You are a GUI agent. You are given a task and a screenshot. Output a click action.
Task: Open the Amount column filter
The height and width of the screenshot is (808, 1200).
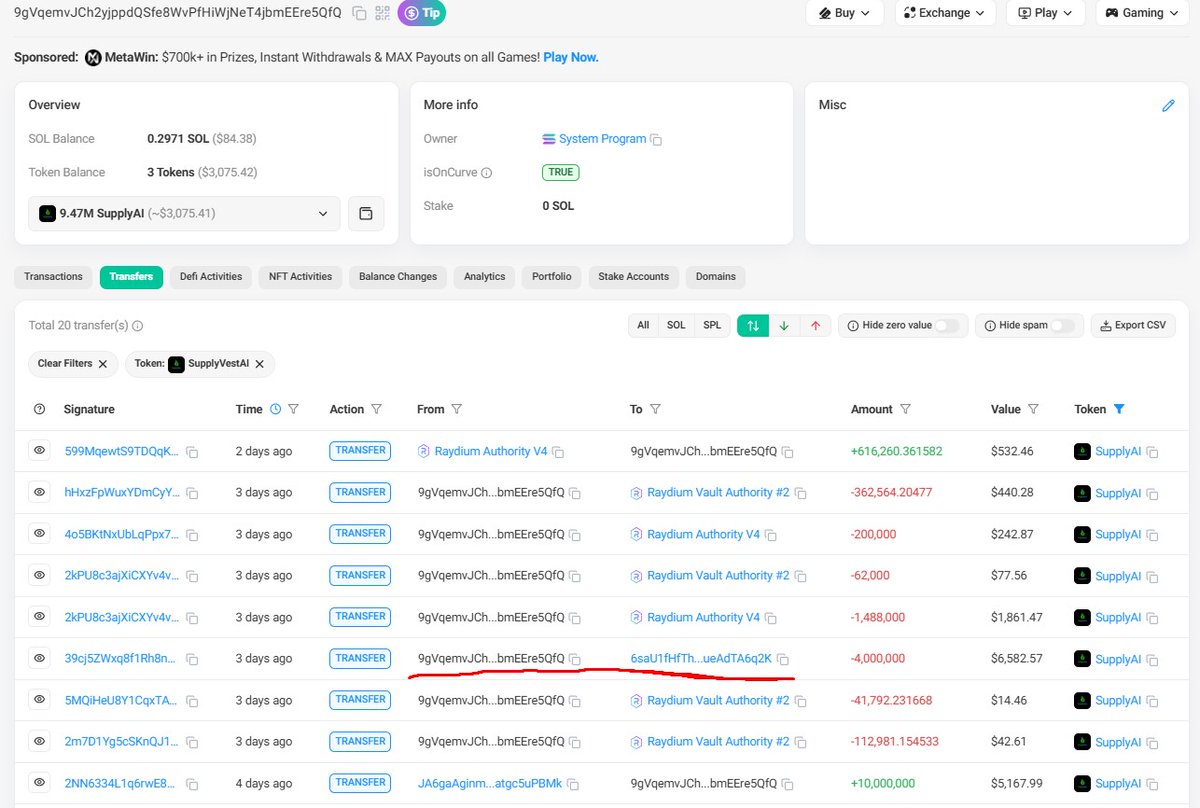tap(905, 409)
